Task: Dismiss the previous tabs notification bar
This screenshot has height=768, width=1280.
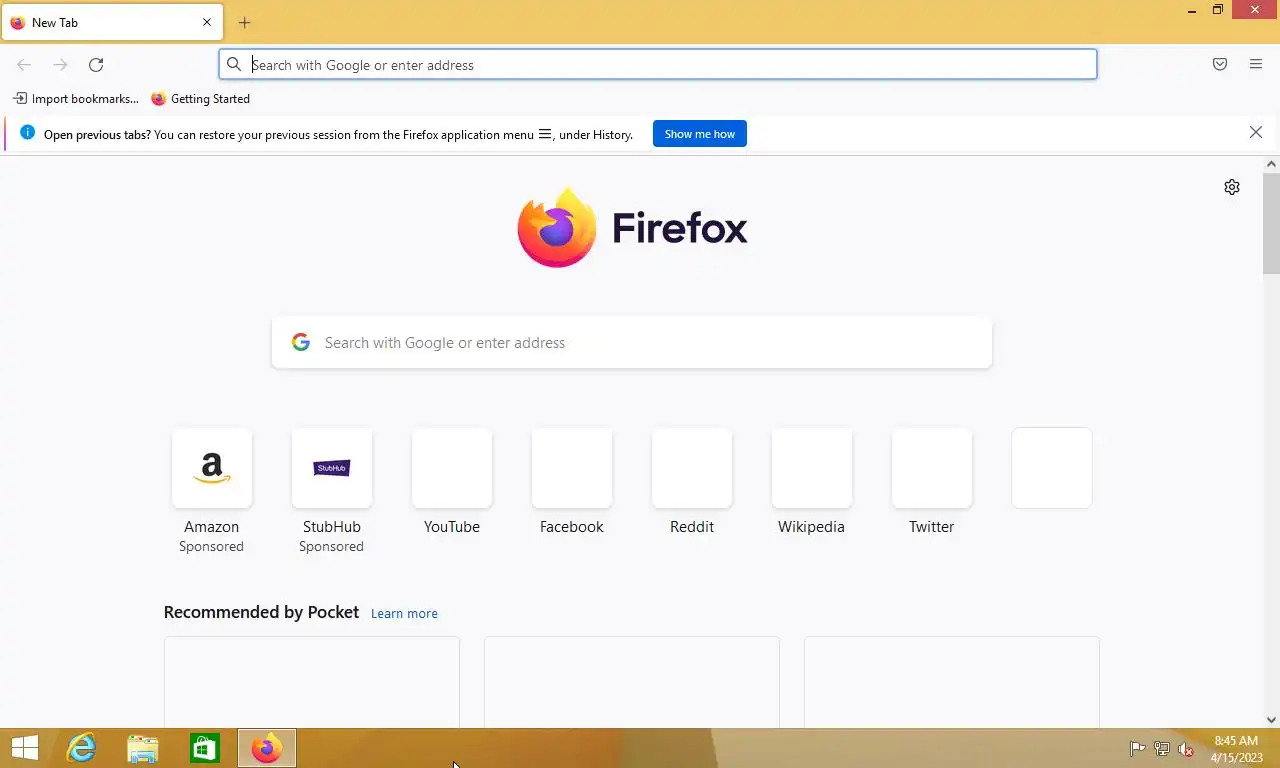Action: point(1256,132)
